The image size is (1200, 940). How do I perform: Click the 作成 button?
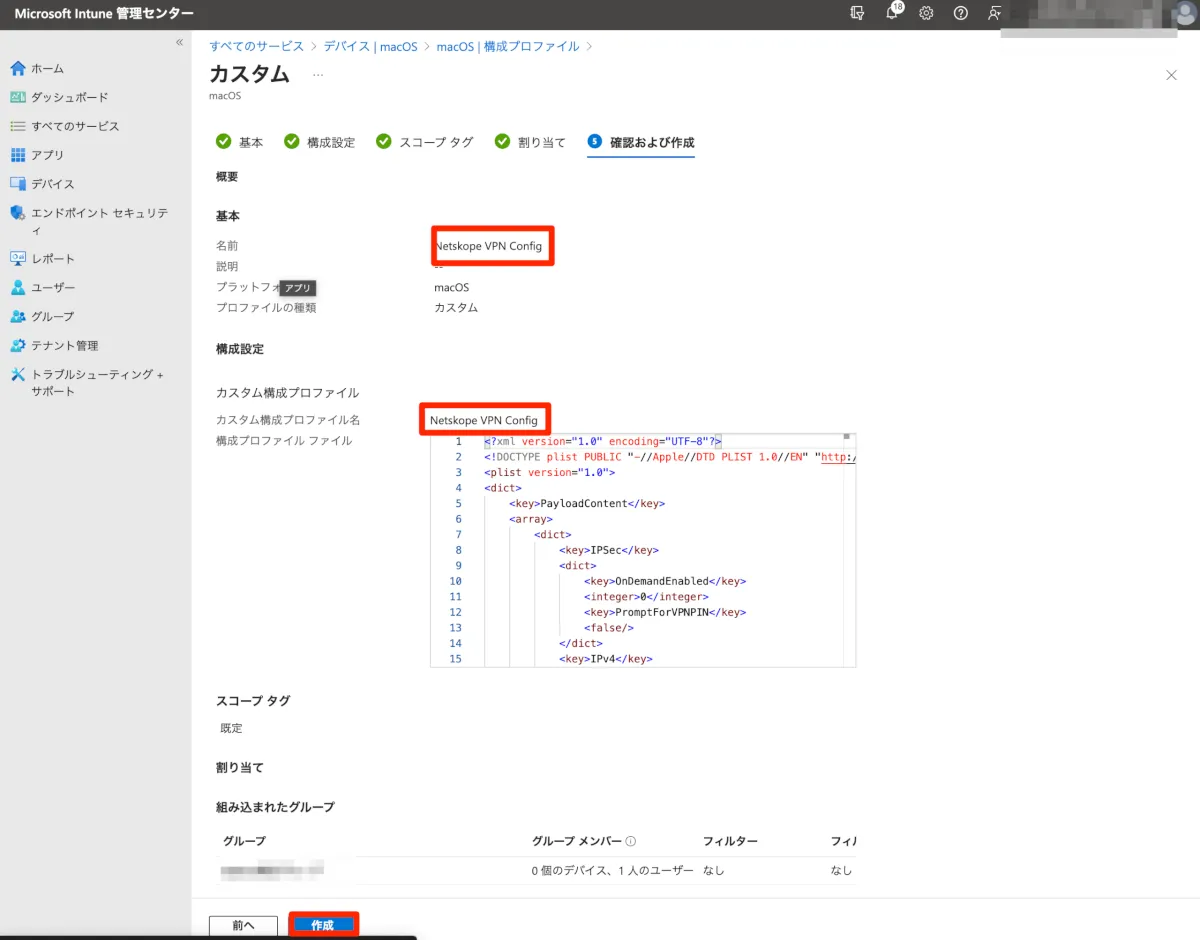[x=322, y=926]
